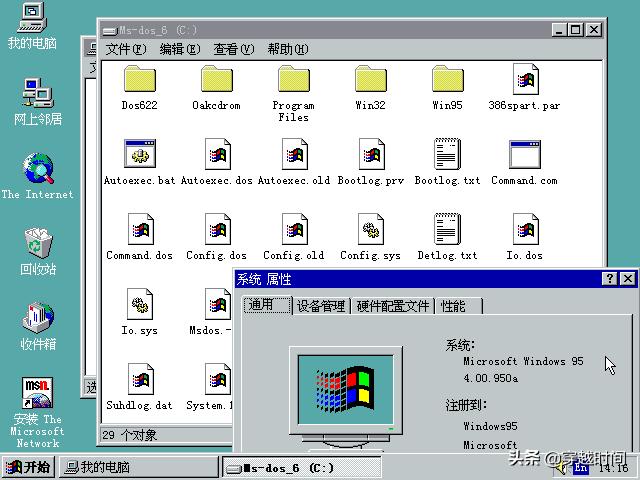Select 回收站 recycle bin icon

click(x=38, y=243)
